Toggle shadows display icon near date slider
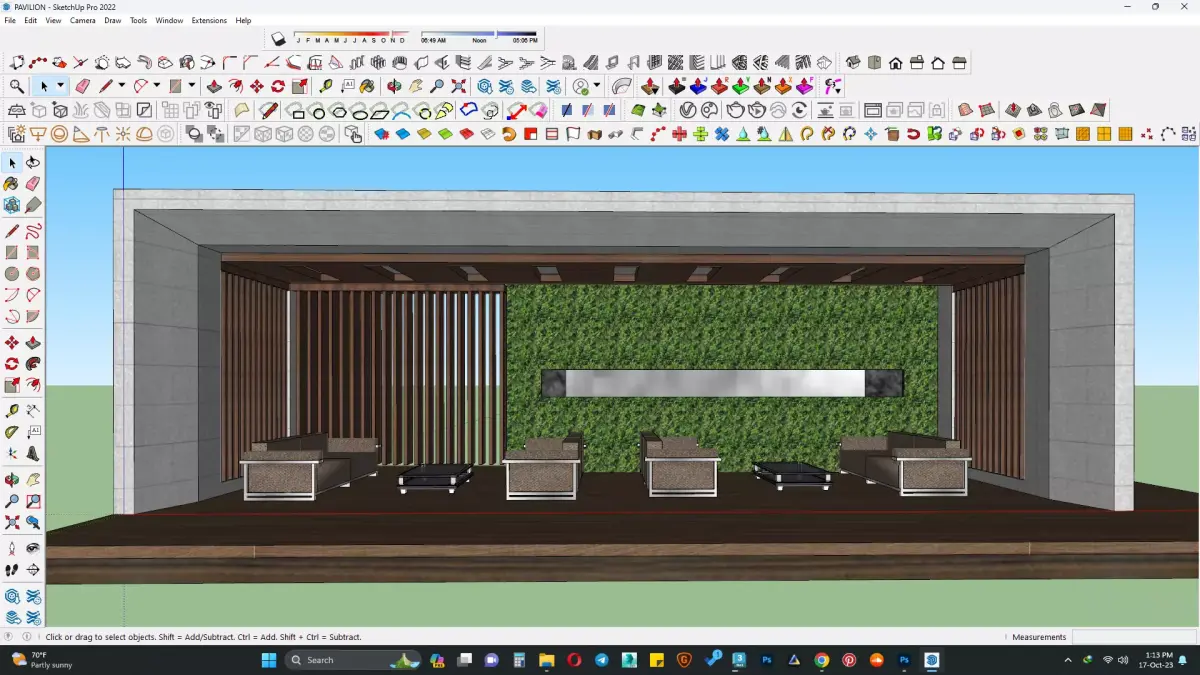The image size is (1200, 675). (279, 38)
